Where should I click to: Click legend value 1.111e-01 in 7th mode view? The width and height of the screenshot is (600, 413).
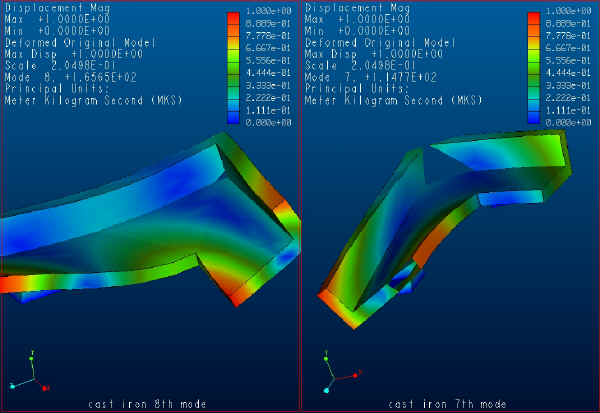pyautogui.click(x=568, y=110)
